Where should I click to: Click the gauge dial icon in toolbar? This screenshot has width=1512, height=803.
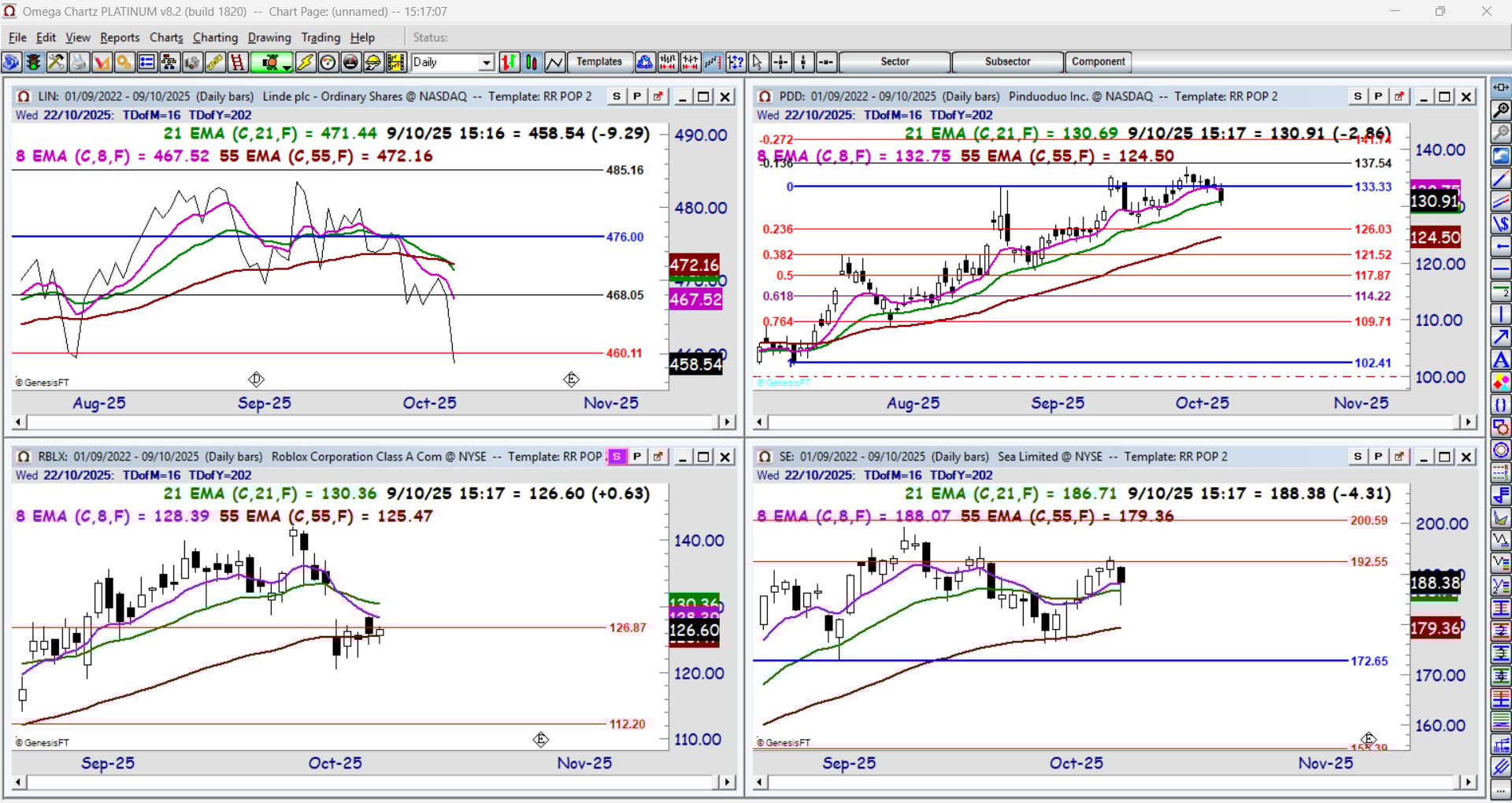click(328, 62)
